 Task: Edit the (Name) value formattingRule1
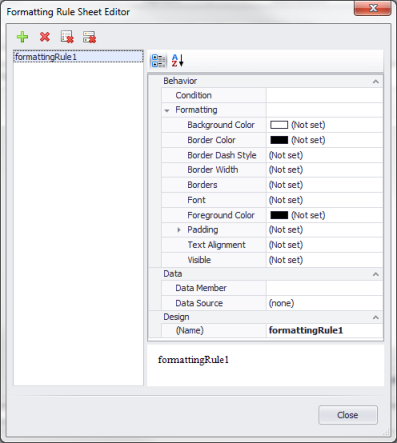point(324,330)
